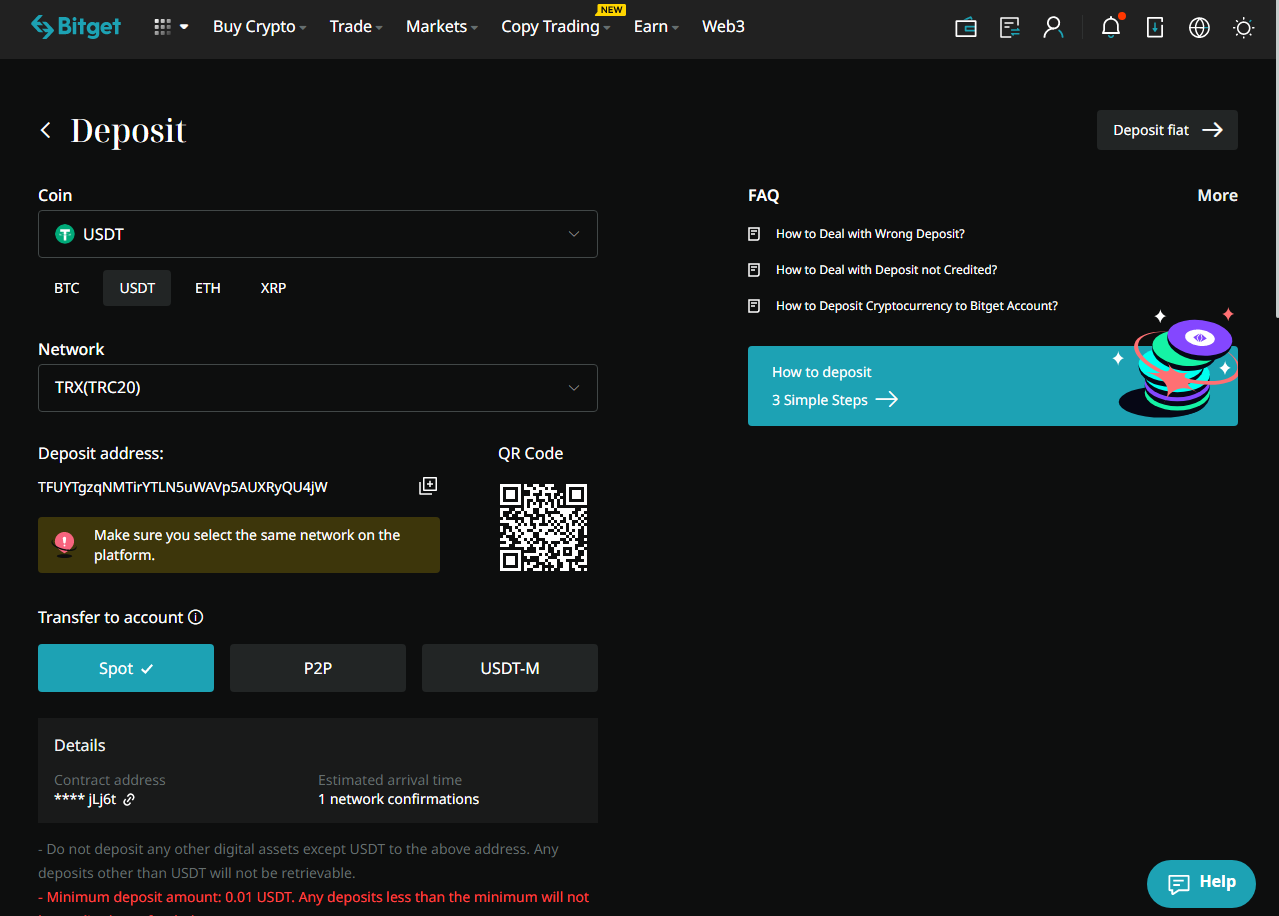Viewport: 1279px width, 916px height.
Task: Click the deposit address TFUYTgzqNMTirYTLN5uWAVp5AUXRyQU4jW
Action: (x=183, y=487)
